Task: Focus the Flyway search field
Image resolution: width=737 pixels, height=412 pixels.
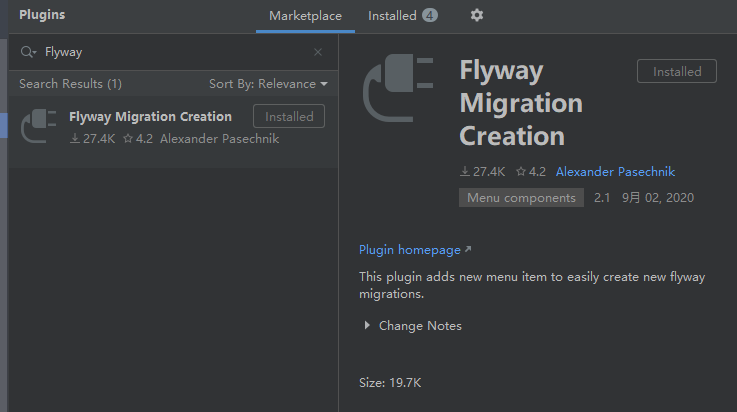Action: pos(174,52)
